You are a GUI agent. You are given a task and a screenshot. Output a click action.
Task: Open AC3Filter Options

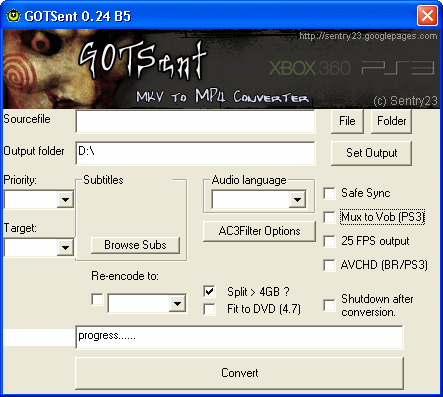point(259,231)
